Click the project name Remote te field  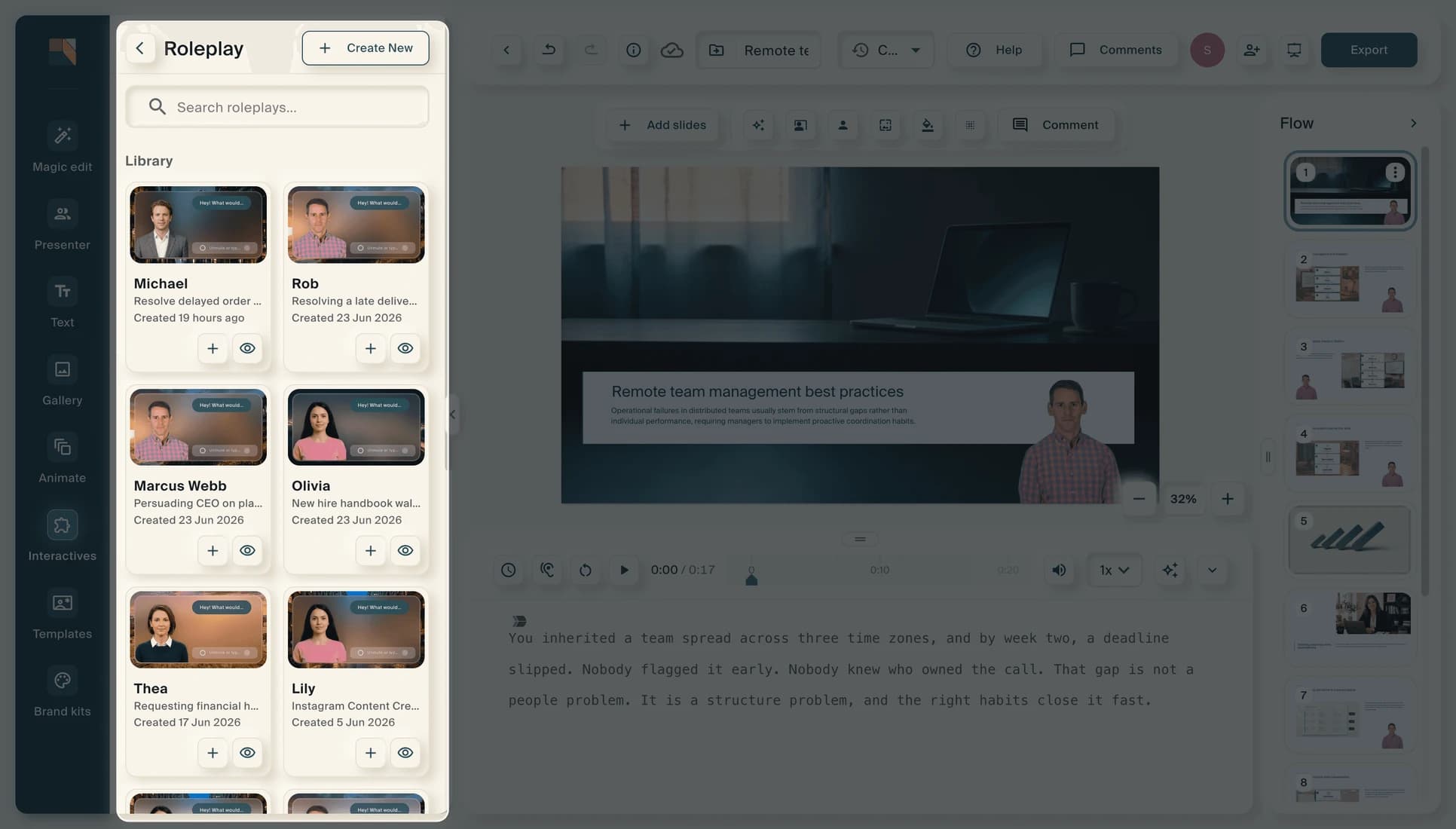(760, 50)
